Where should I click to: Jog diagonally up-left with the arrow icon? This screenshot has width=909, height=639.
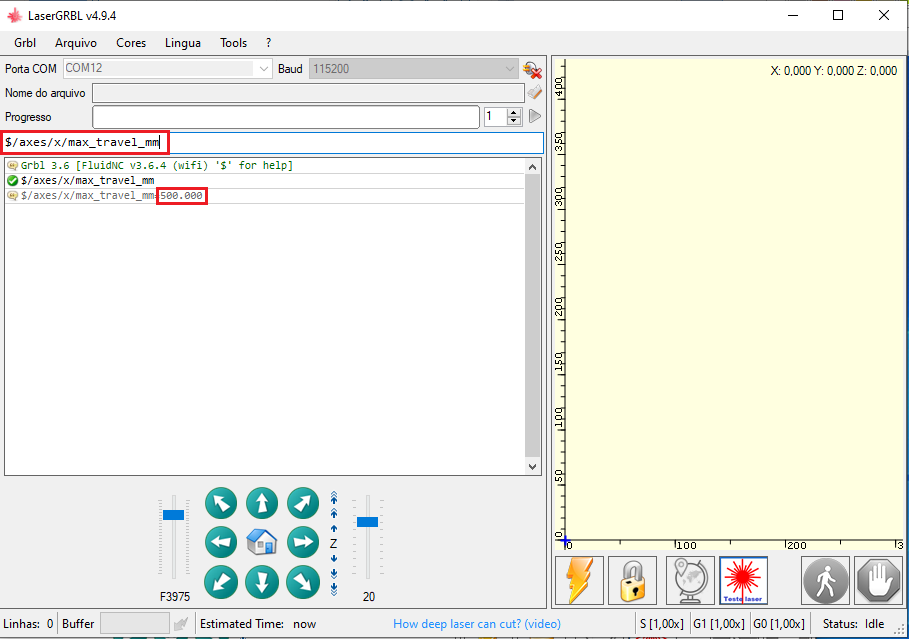pos(221,503)
